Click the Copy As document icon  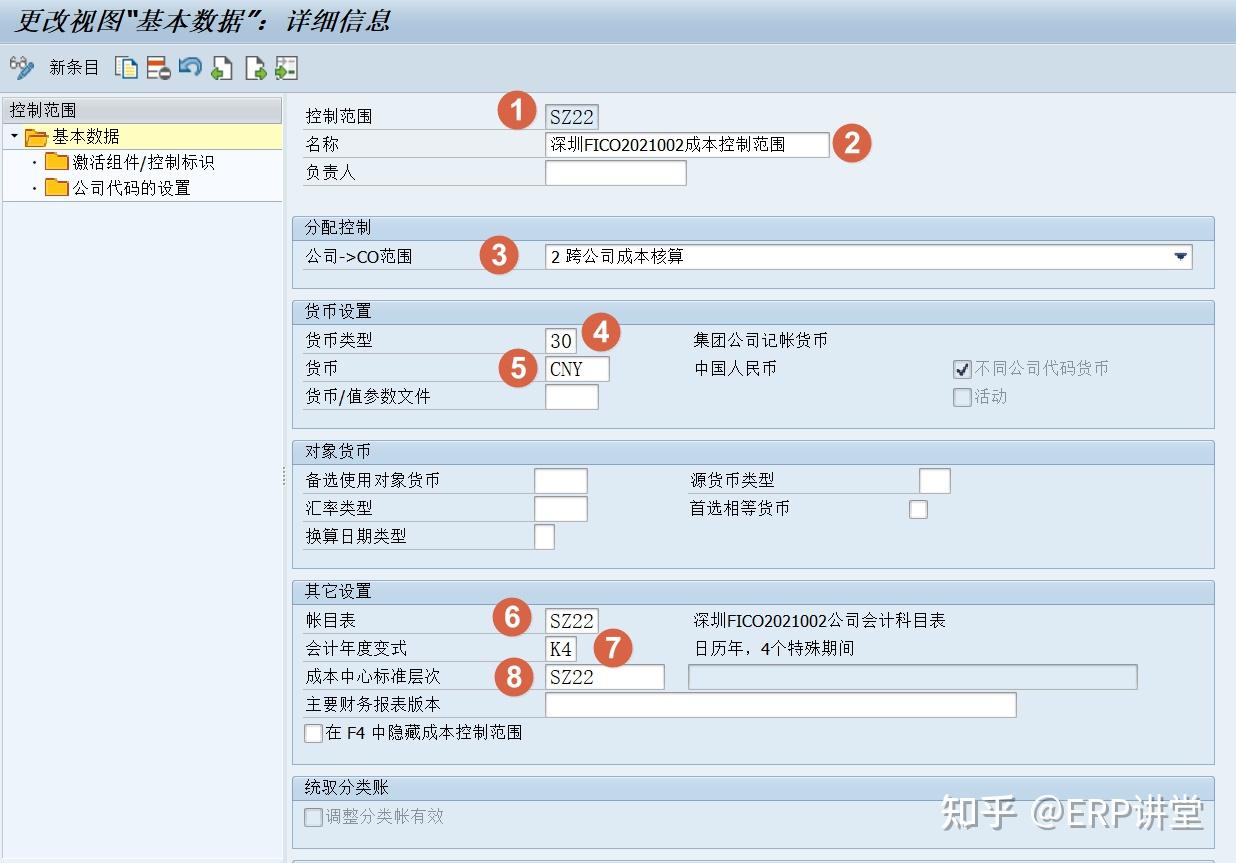coord(125,68)
